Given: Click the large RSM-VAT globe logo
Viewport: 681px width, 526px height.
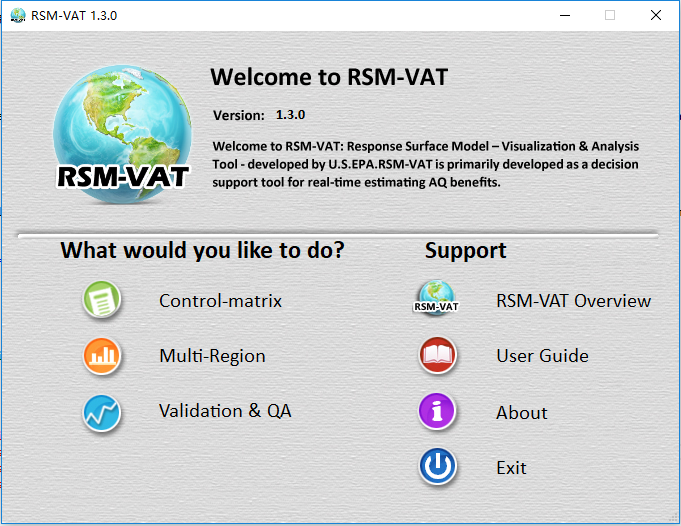Looking at the screenshot, I should click(122, 134).
